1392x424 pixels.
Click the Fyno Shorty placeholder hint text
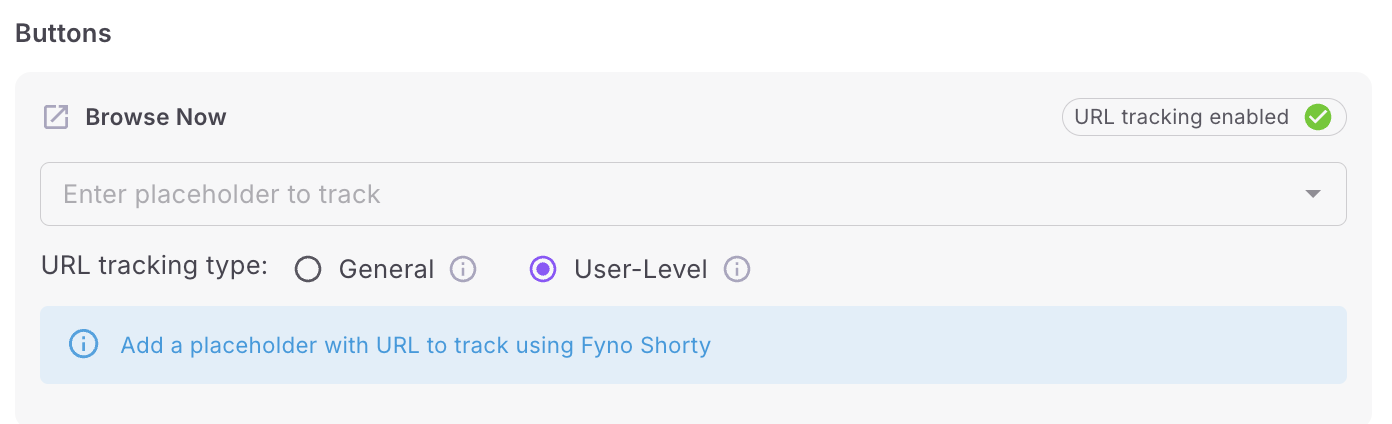(x=415, y=346)
